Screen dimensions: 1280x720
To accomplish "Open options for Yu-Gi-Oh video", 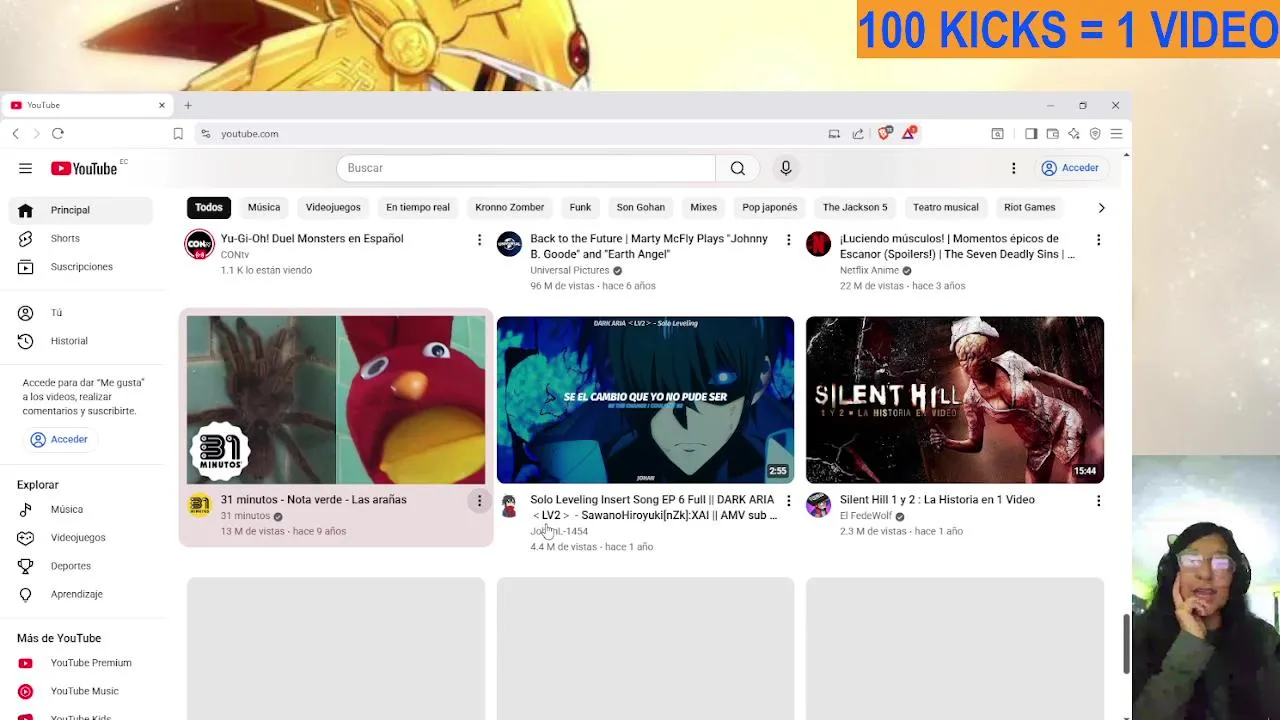I will [x=479, y=240].
